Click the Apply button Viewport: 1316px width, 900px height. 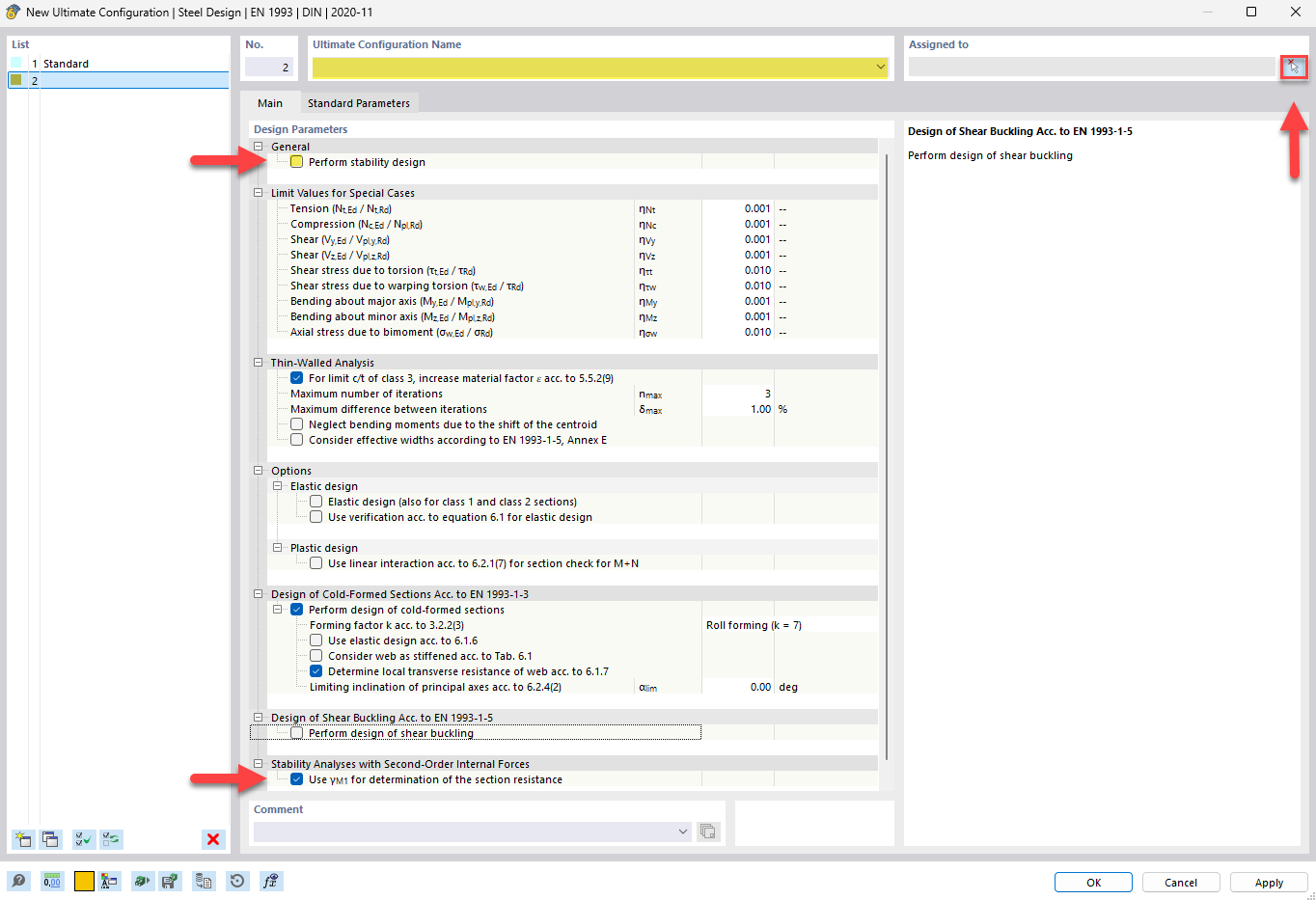point(1269,883)
